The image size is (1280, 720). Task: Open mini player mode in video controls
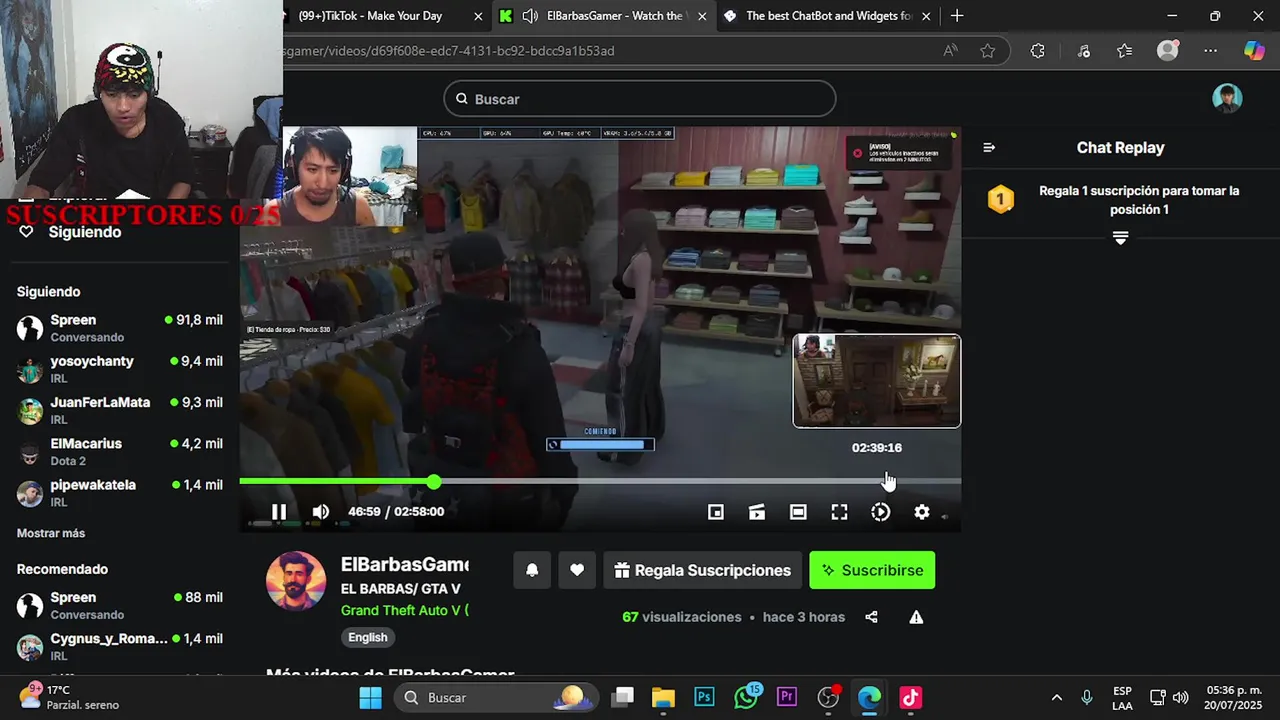pyautogui.click(x=716, y=512)
